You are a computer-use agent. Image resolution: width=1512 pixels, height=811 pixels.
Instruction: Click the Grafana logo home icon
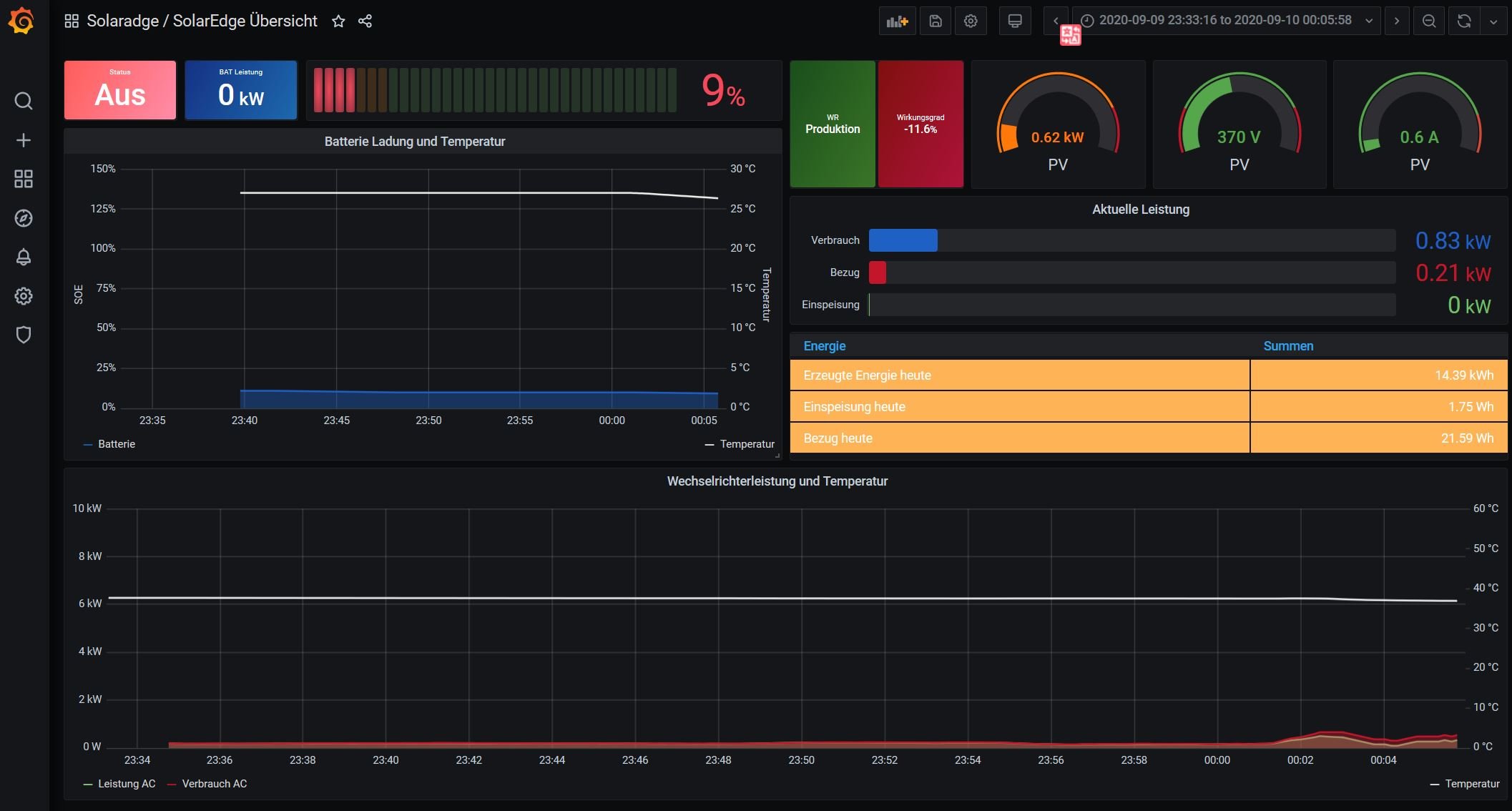[x=22, y=21]
